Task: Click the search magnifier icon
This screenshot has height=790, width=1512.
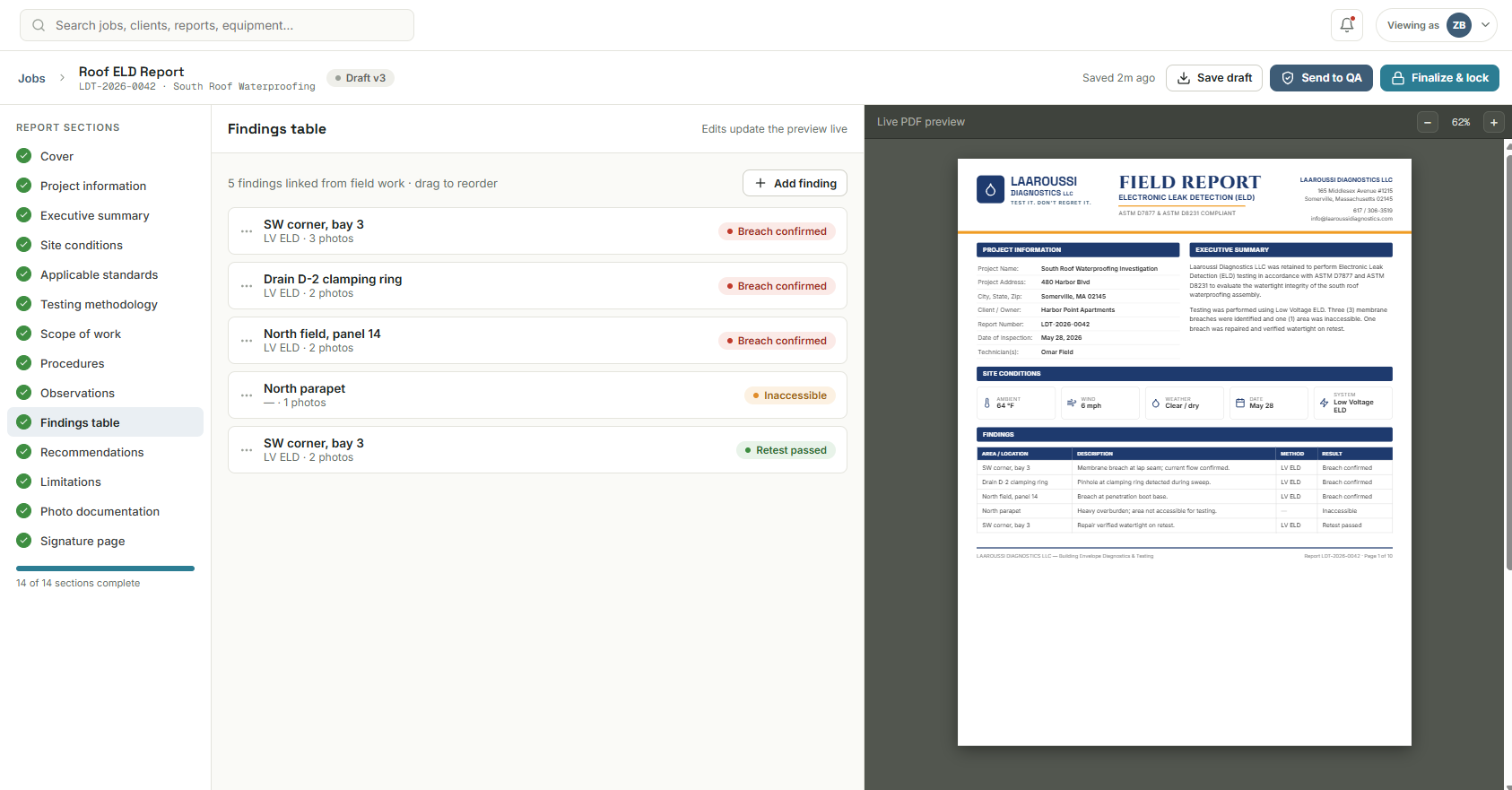Action: 39,25
